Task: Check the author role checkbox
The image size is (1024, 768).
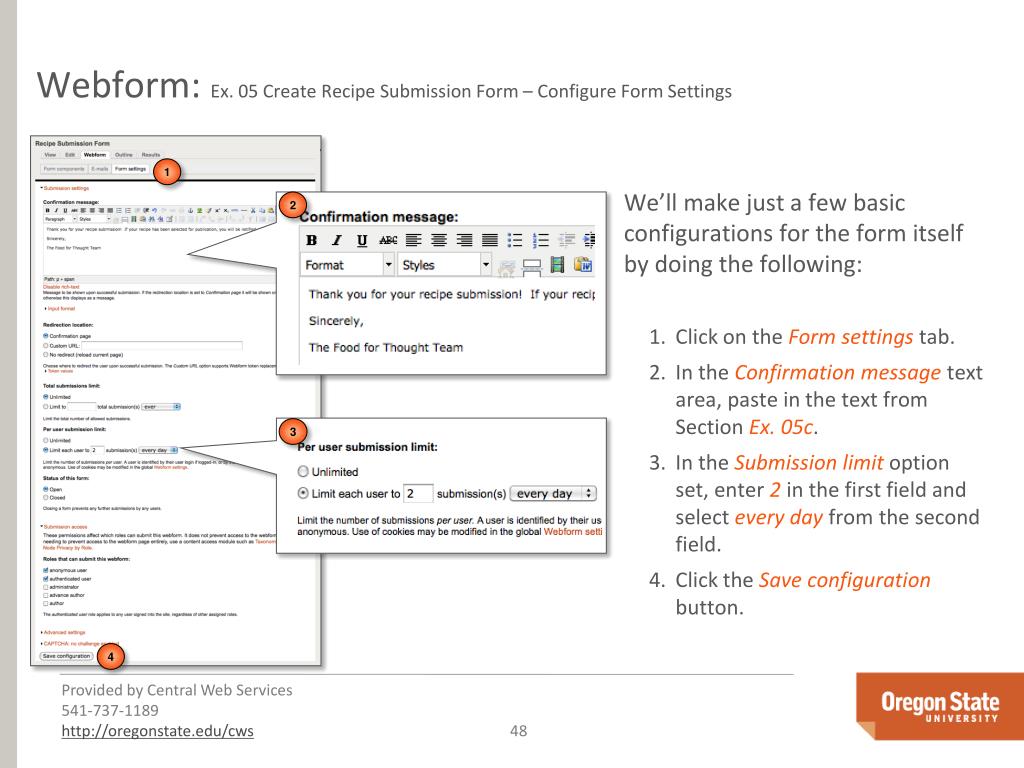Action: [46, 603]
